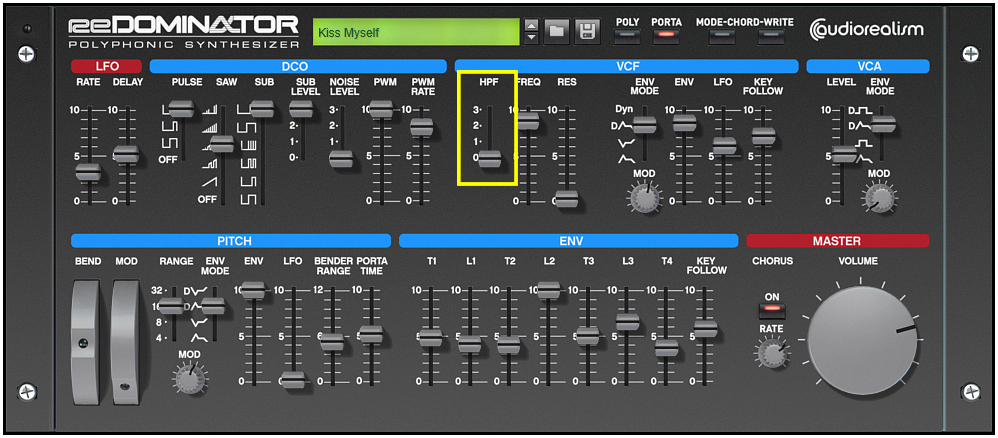Click the envelope L2 slider handle

[x=549, y=290]
